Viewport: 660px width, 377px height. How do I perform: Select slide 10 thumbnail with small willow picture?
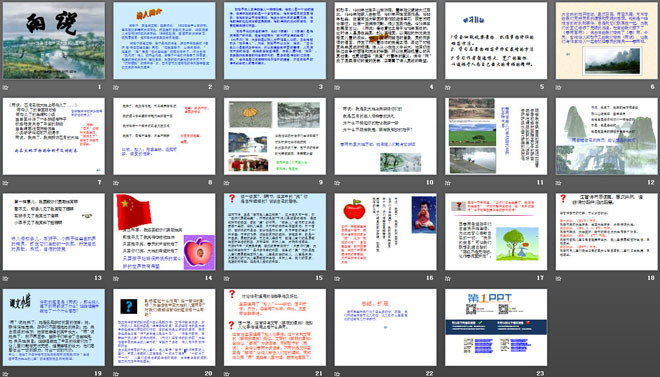pos(386,136)
